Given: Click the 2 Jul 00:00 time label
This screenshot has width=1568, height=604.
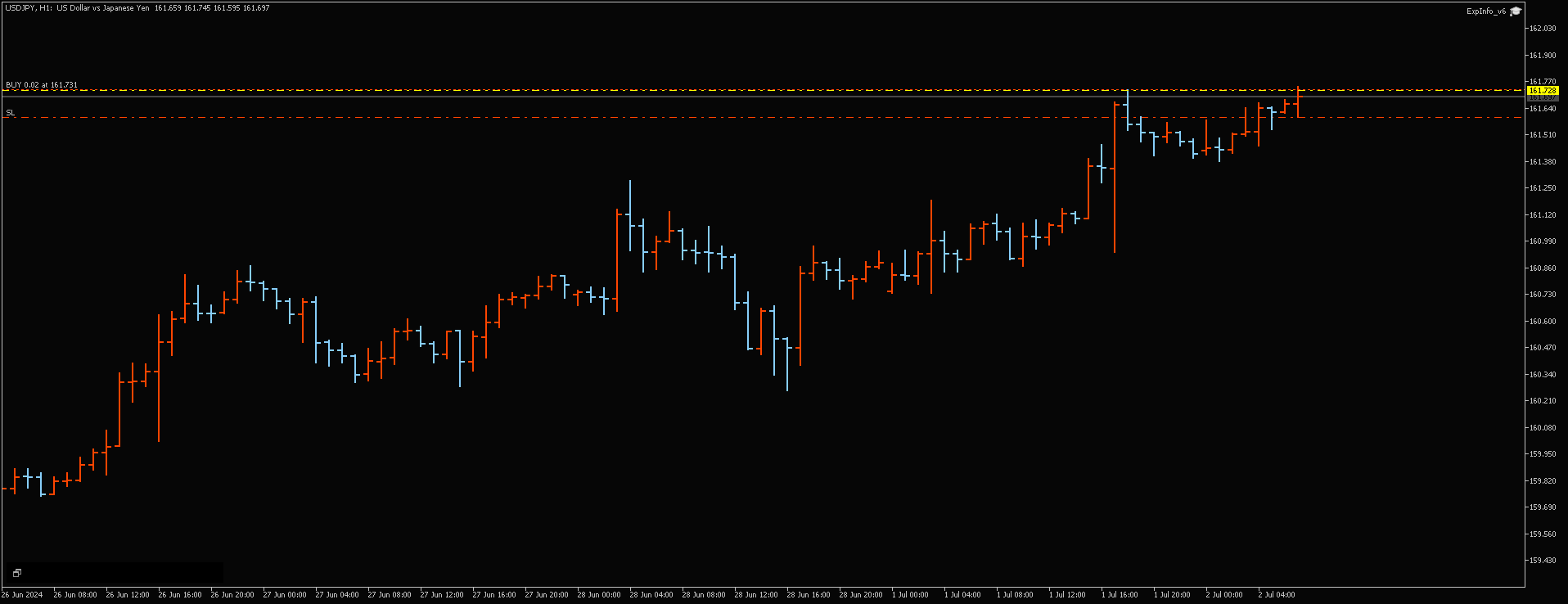Looking at the screenshot, I should point(1224,595).
